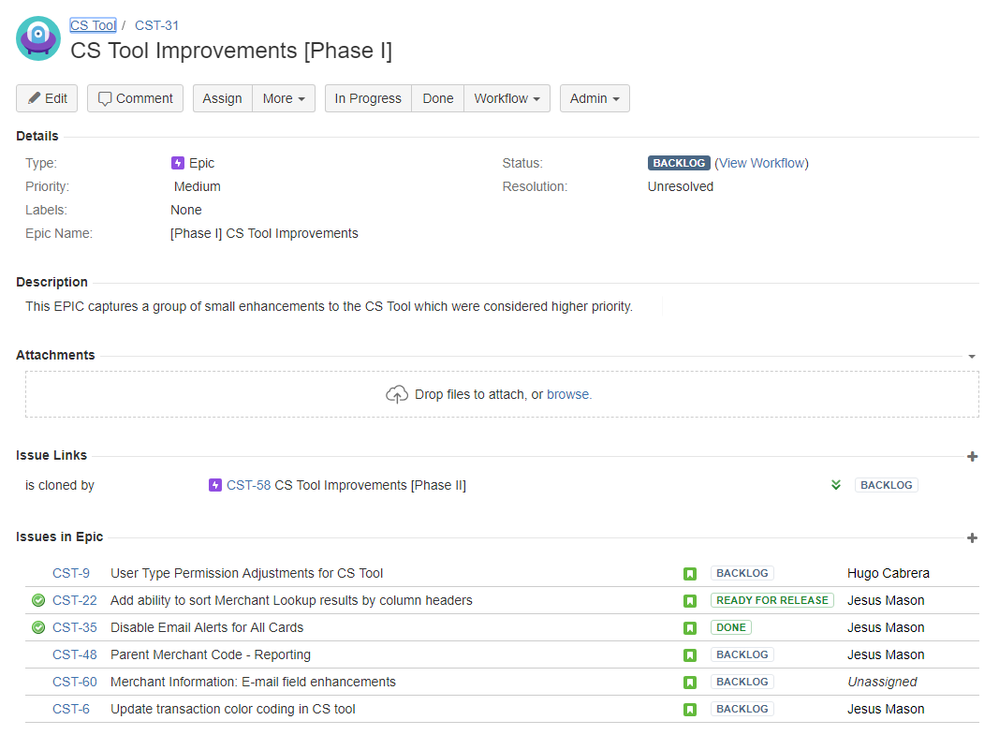Click the Assign button
This screenshot has width=999, height=735.
(x=222, y=98)
